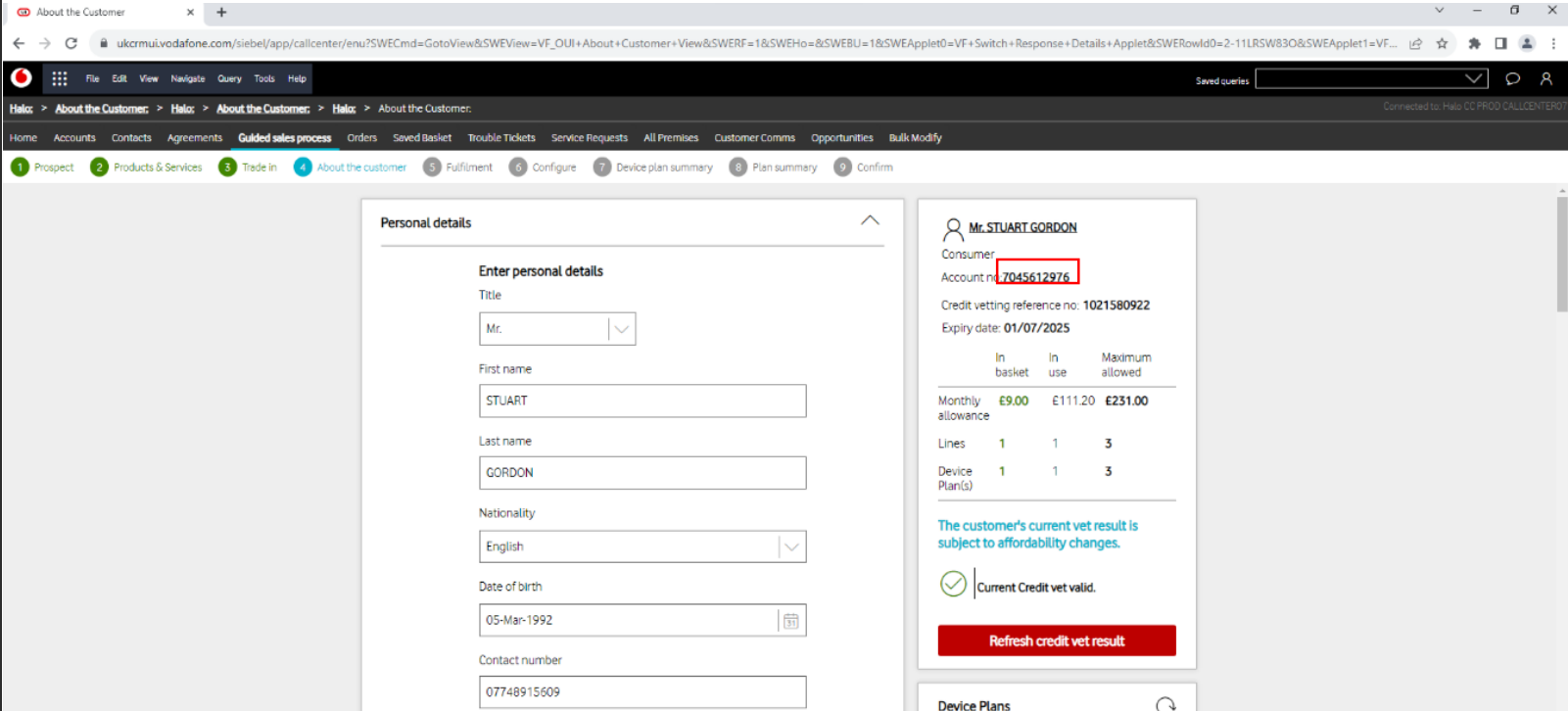Click in the Last name field
This screenshot has width=1568, height=711.
pyautogui.click(x=642, y=473)
